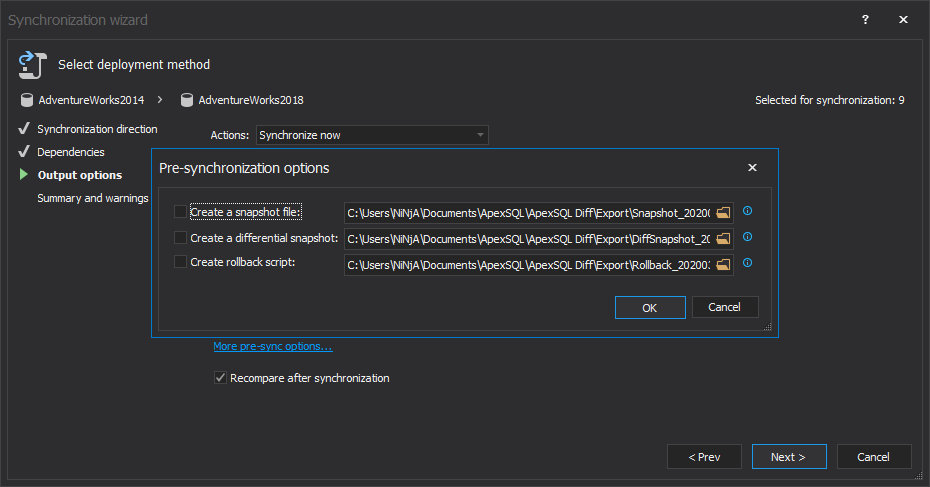Click the deployment method wizard icon

[32, 65]
